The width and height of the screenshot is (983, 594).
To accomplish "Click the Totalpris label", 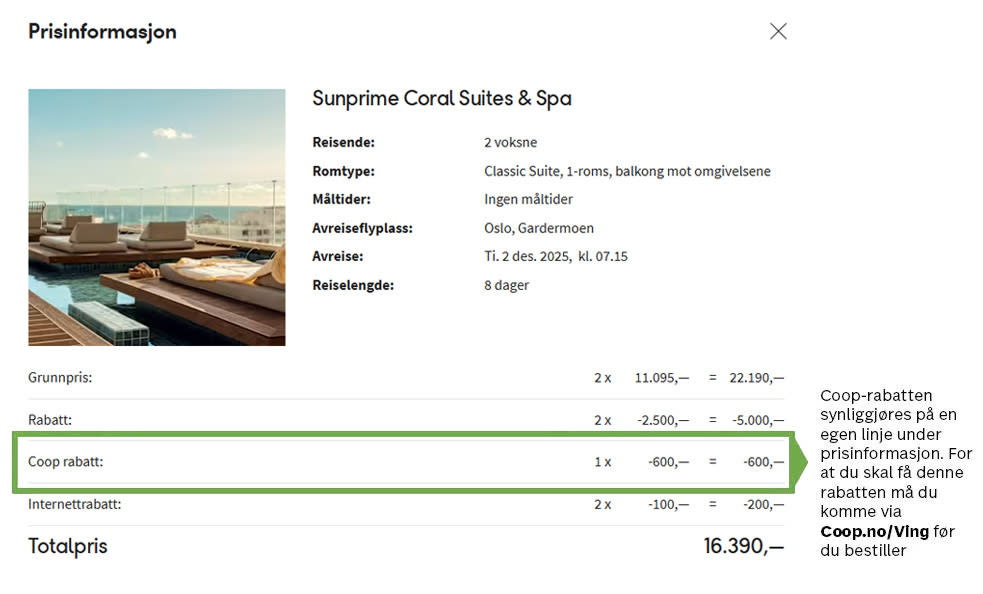I will pos(67,546).
